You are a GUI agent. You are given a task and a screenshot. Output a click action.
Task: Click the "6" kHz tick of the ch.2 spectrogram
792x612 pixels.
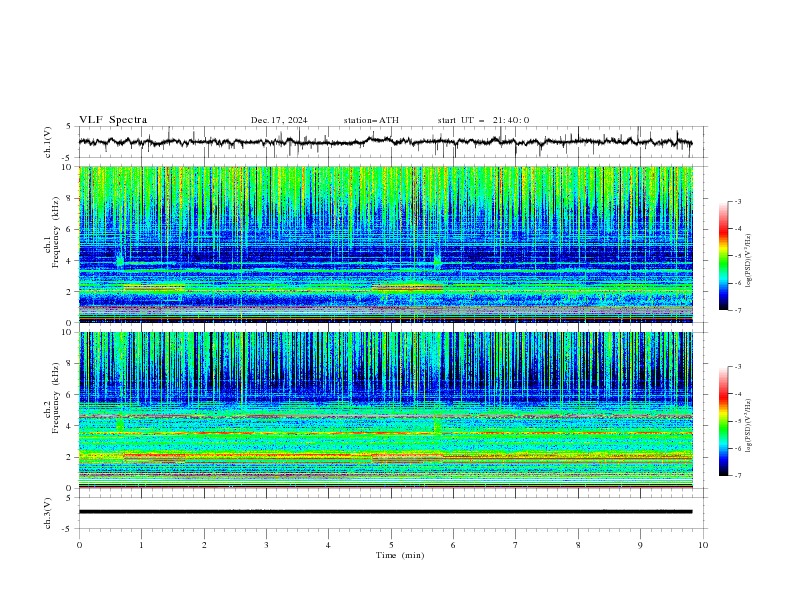coord(71,395)
